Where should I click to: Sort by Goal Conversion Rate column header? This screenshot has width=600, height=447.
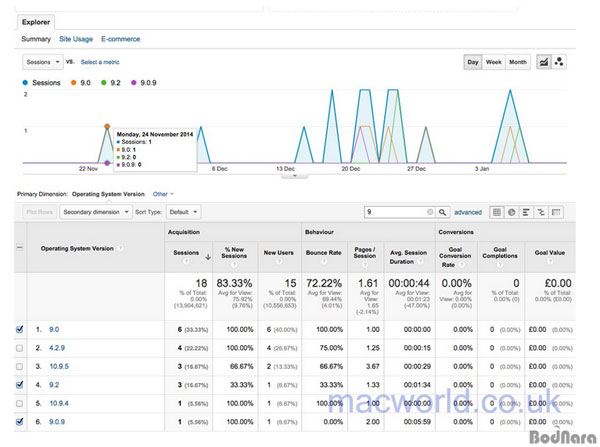pos(455,257)
